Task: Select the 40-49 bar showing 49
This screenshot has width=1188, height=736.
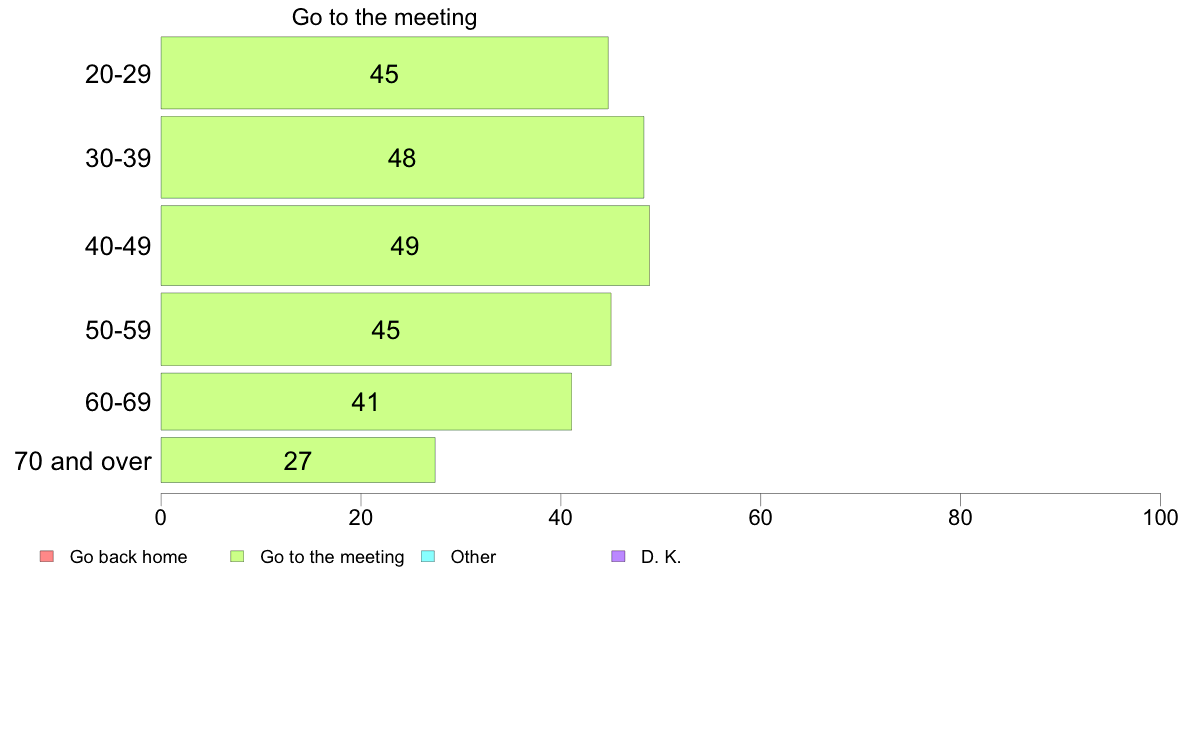Action: click(x=405, y=246)
